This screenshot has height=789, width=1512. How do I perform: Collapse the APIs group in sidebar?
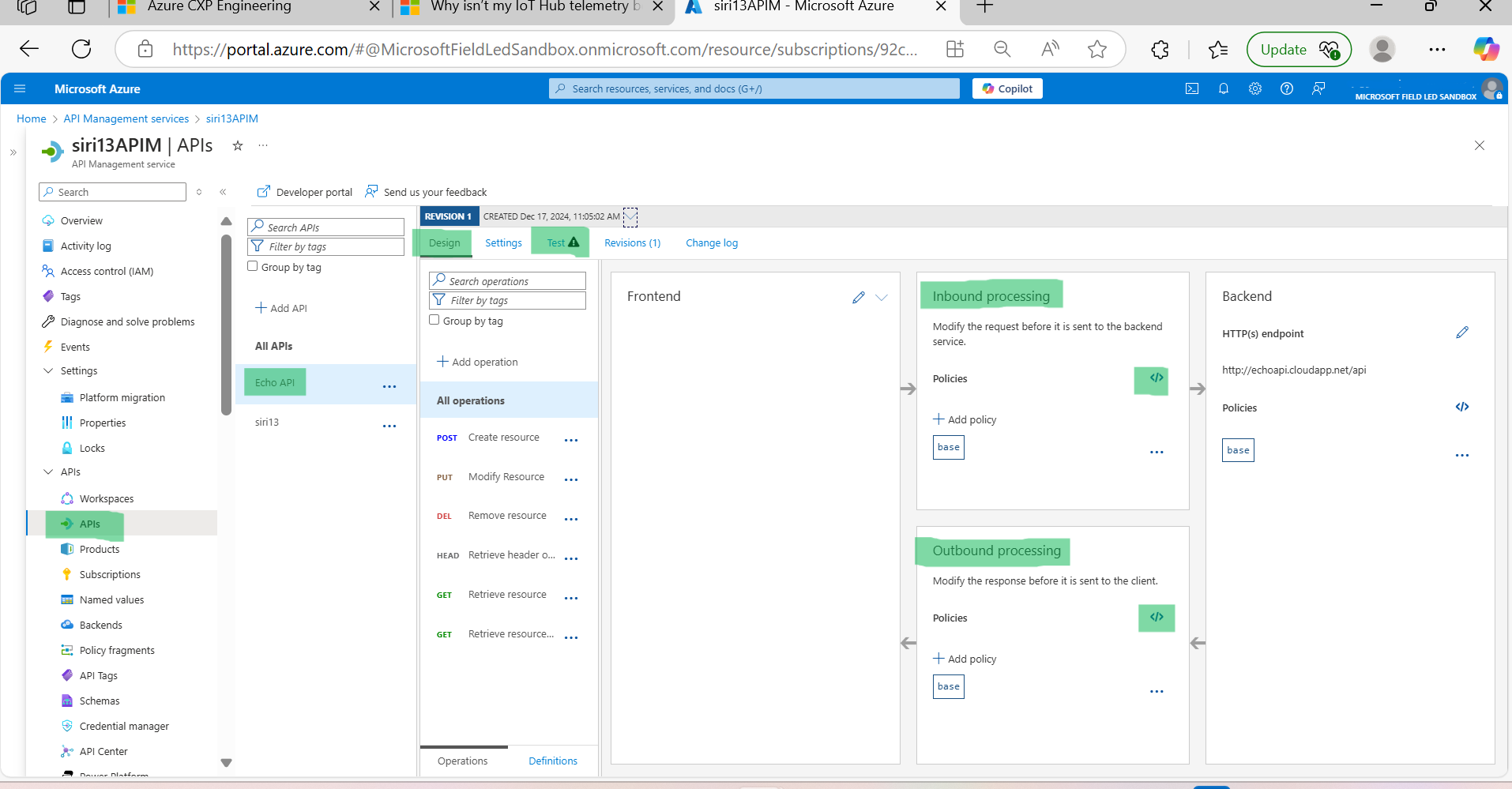pyautogui.click(x=48, y=472)
